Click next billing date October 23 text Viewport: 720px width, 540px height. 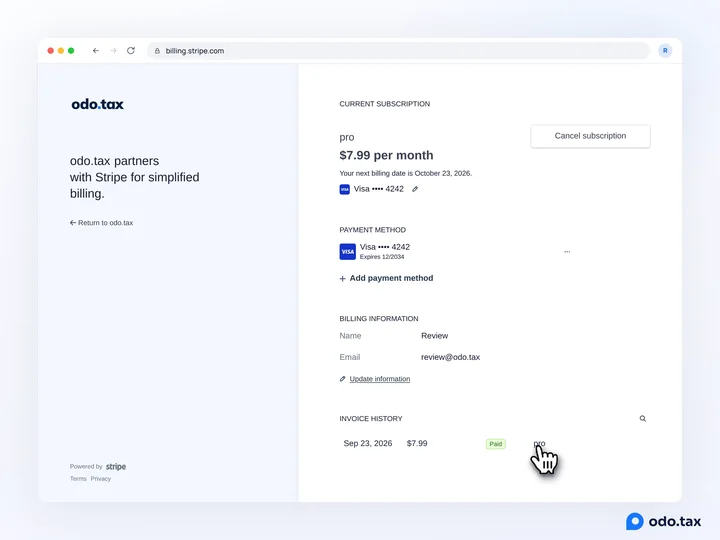(x=405, y=173)
